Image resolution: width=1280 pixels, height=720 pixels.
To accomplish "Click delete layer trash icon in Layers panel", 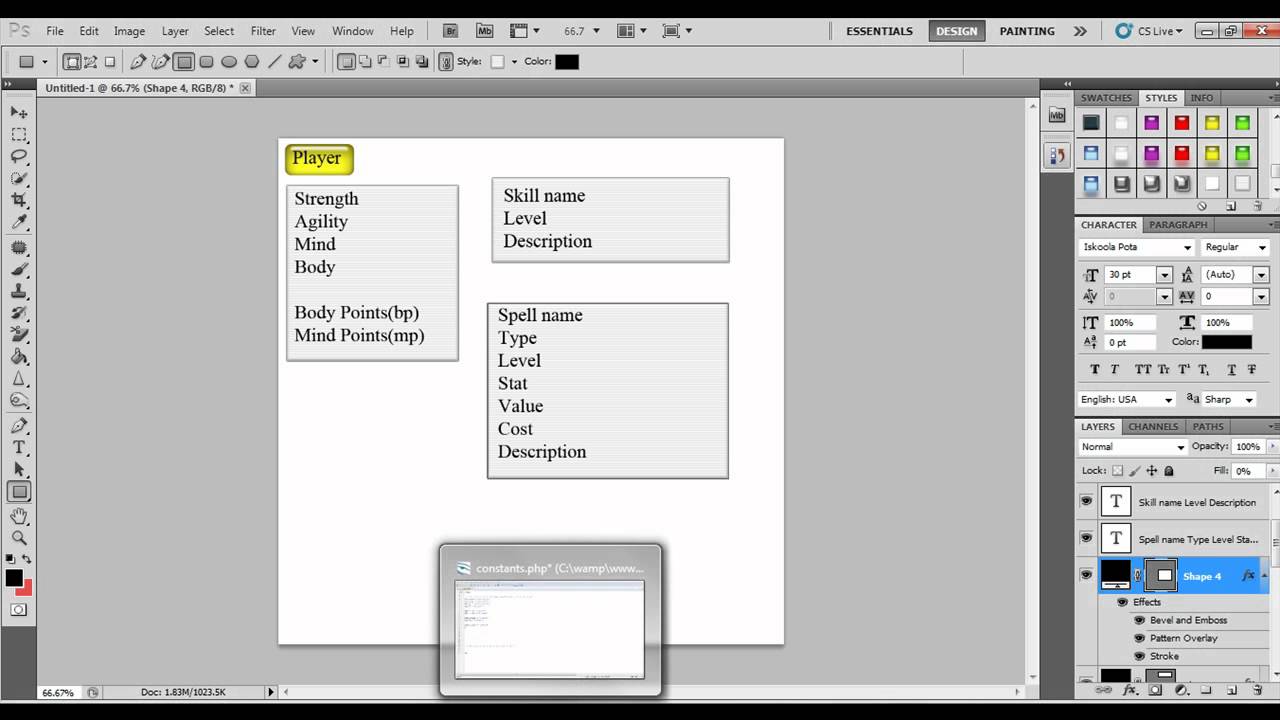I will [x=1257, y=690].
